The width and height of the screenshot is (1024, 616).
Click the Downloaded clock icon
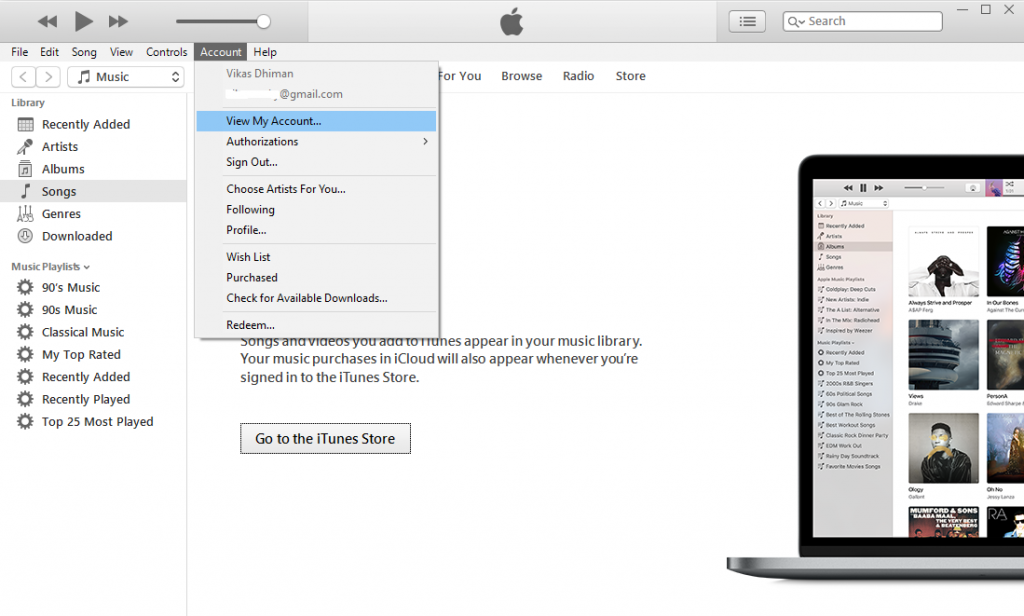tap(25, 236)
